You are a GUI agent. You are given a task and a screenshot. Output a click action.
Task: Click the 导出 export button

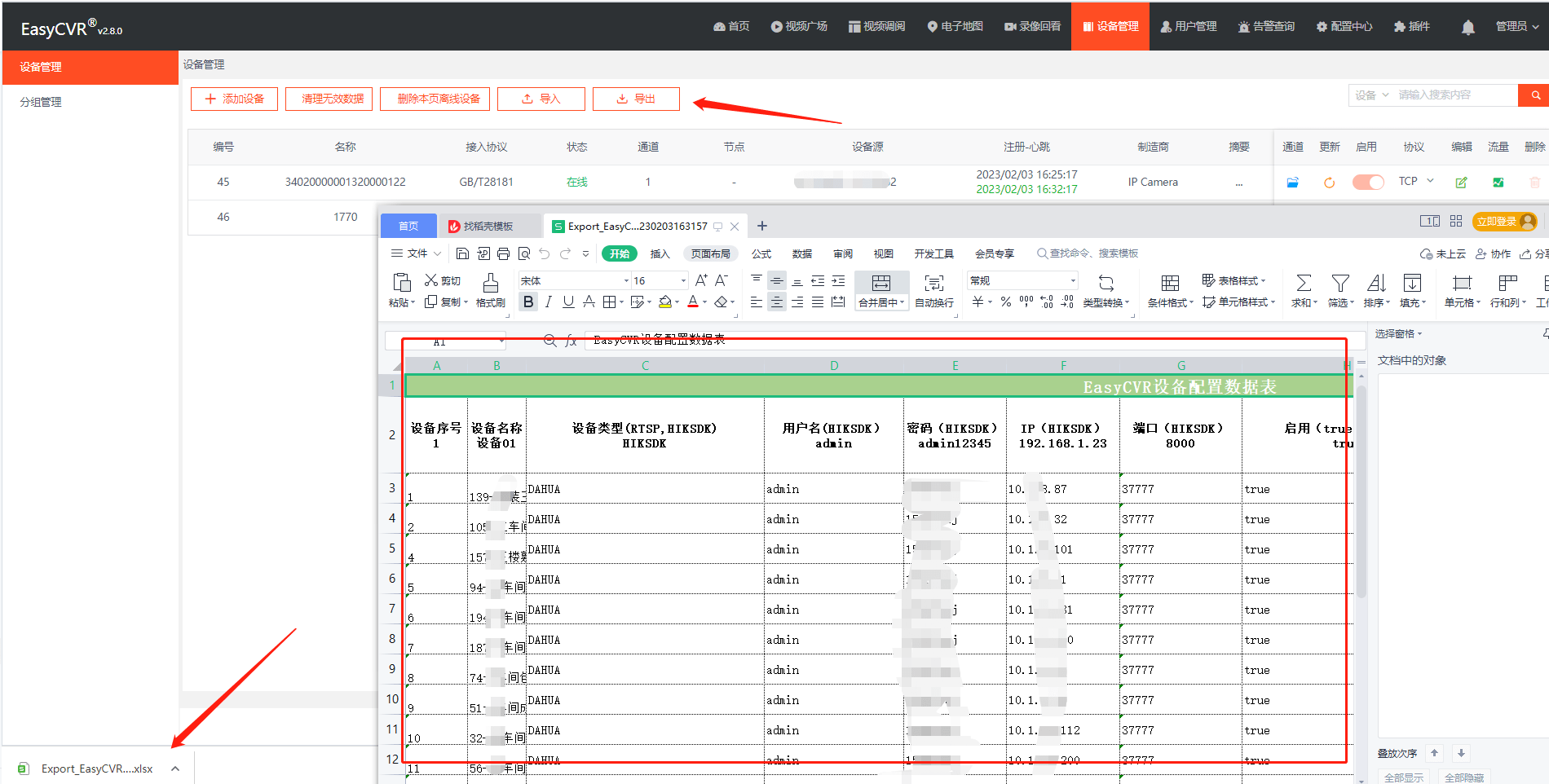click(636, 99)
